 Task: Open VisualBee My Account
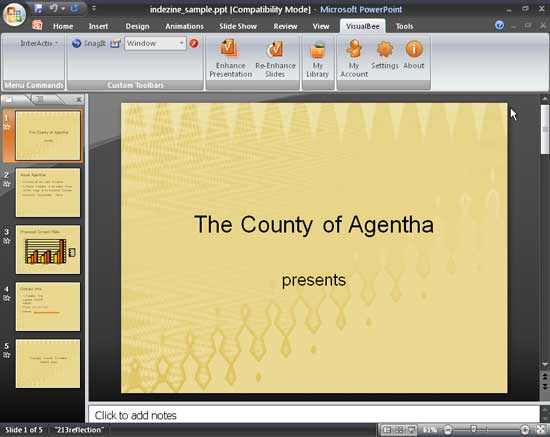pyautogui.click(x=354, y=58)
